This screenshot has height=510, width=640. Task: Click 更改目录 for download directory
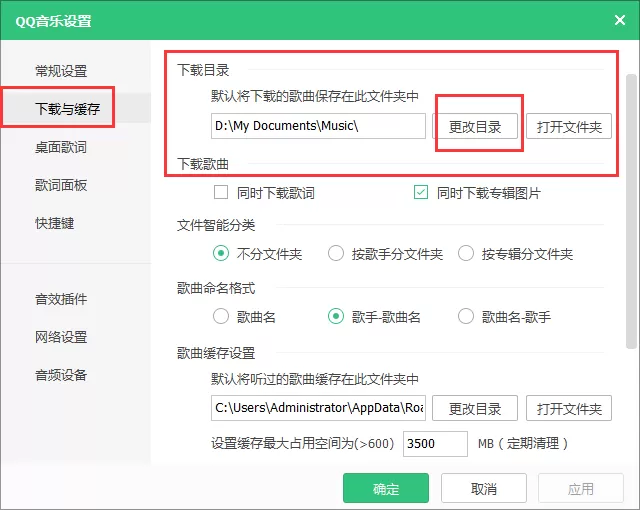475,126
